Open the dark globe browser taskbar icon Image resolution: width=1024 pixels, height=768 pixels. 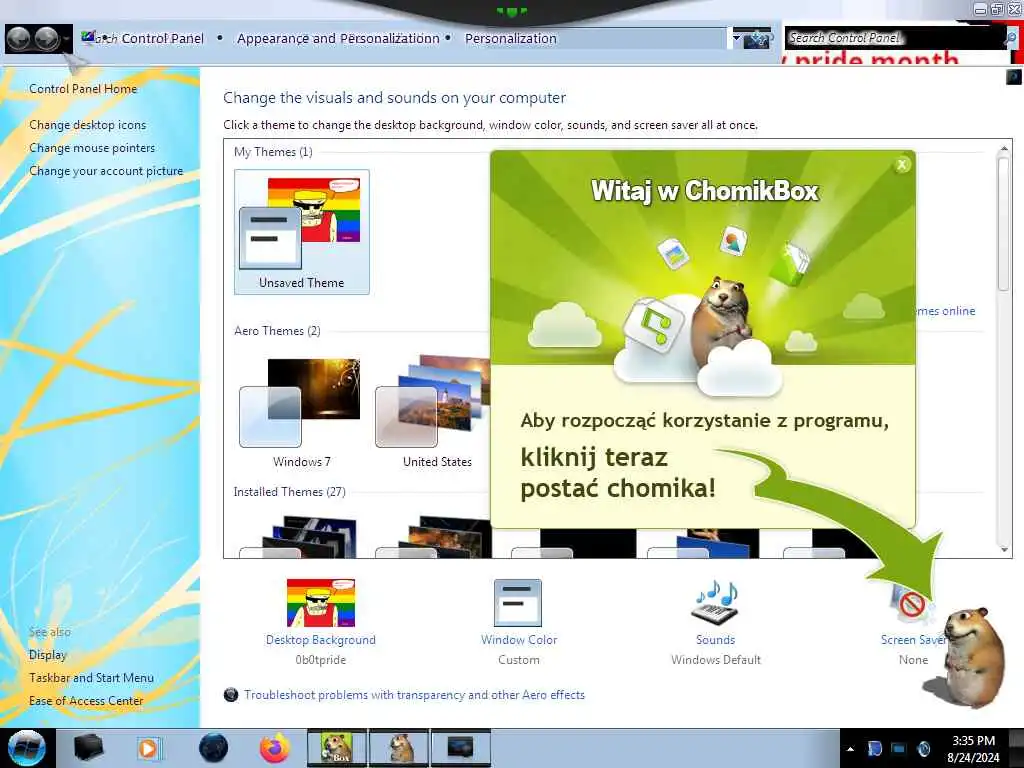pos(214,748)
